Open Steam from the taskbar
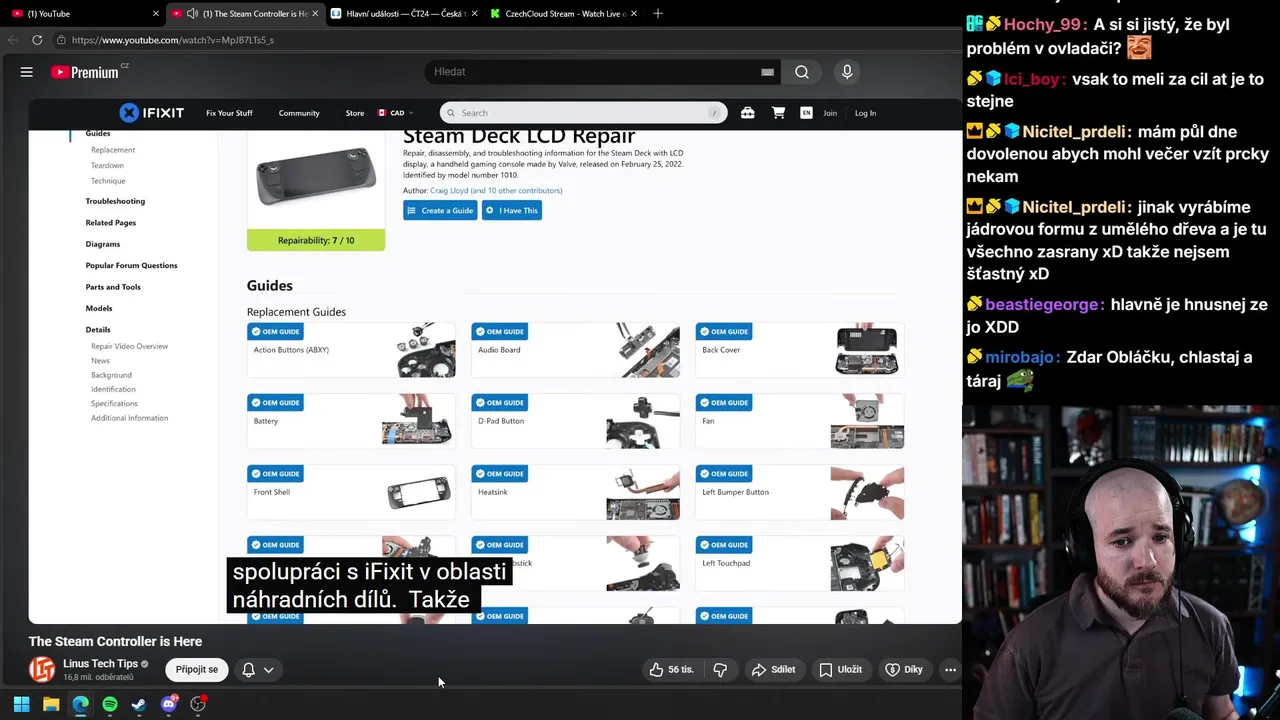This screenshot has width=1280, height=720. (x=139, y=704)
